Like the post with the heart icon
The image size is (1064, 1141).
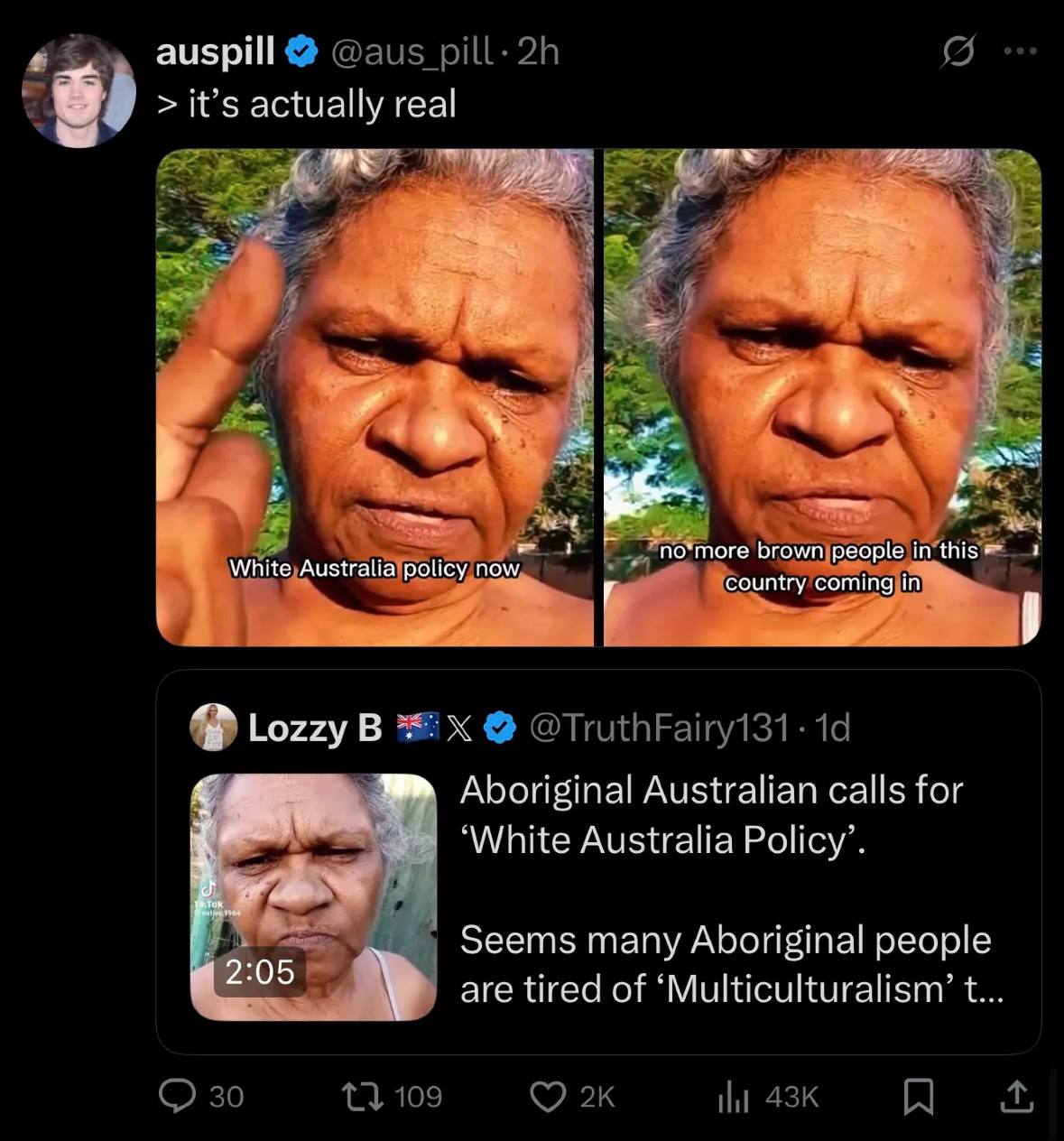547,1096
